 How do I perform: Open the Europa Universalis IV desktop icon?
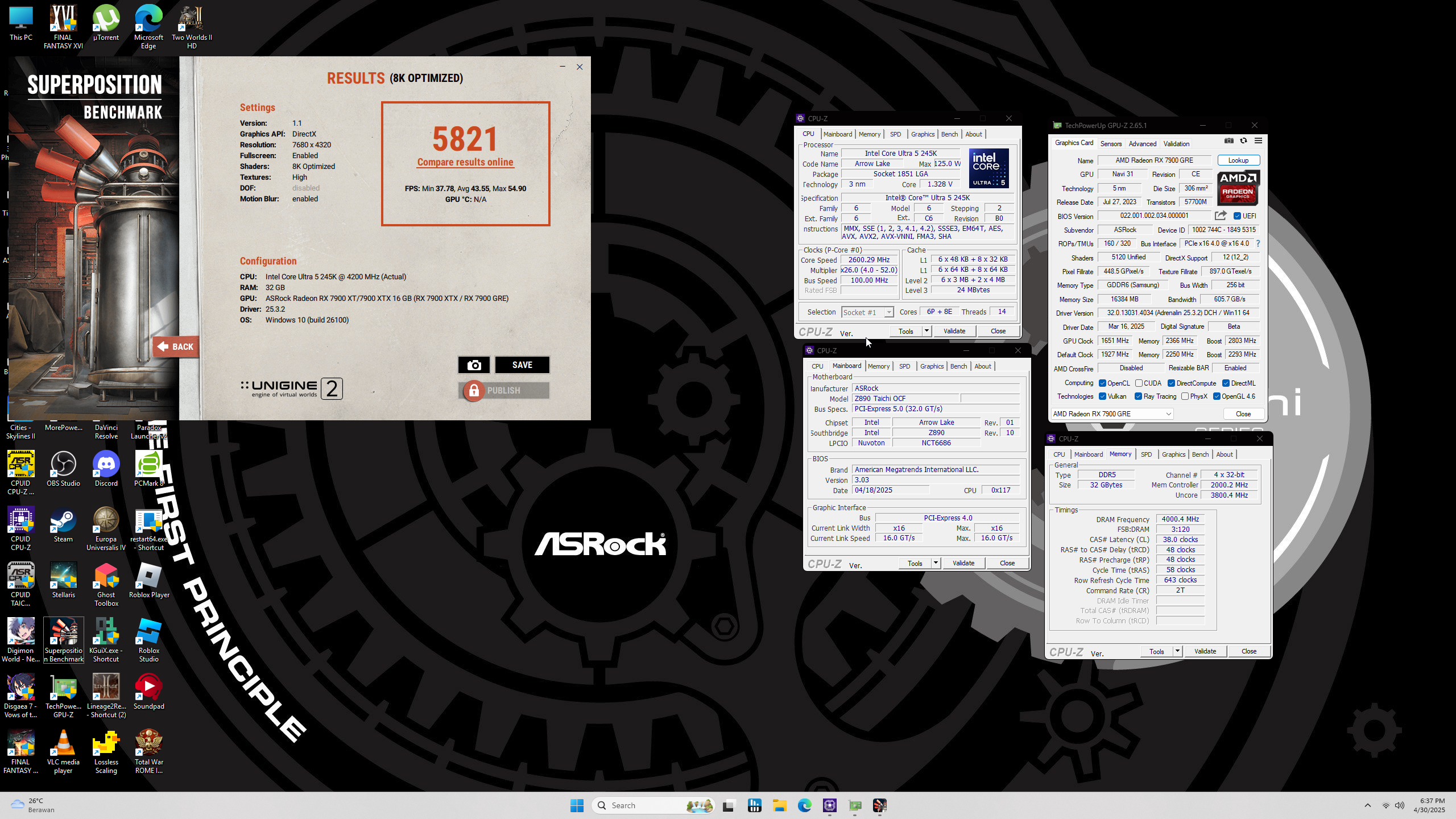pos(106,529)
